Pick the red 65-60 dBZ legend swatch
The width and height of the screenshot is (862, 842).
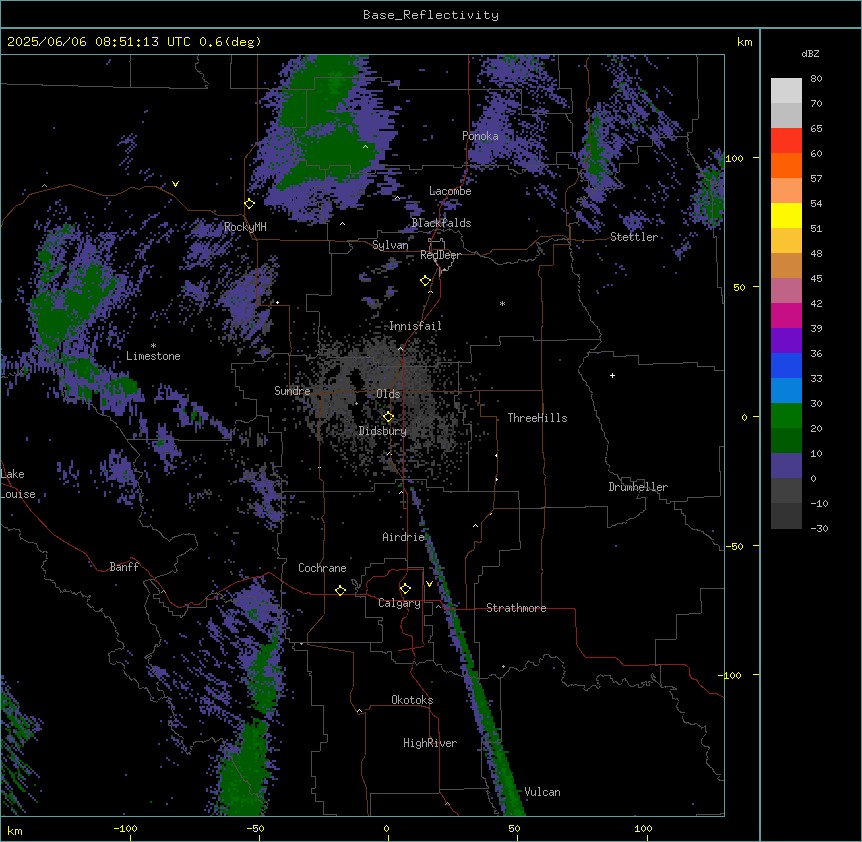click(x=786, y=141)
